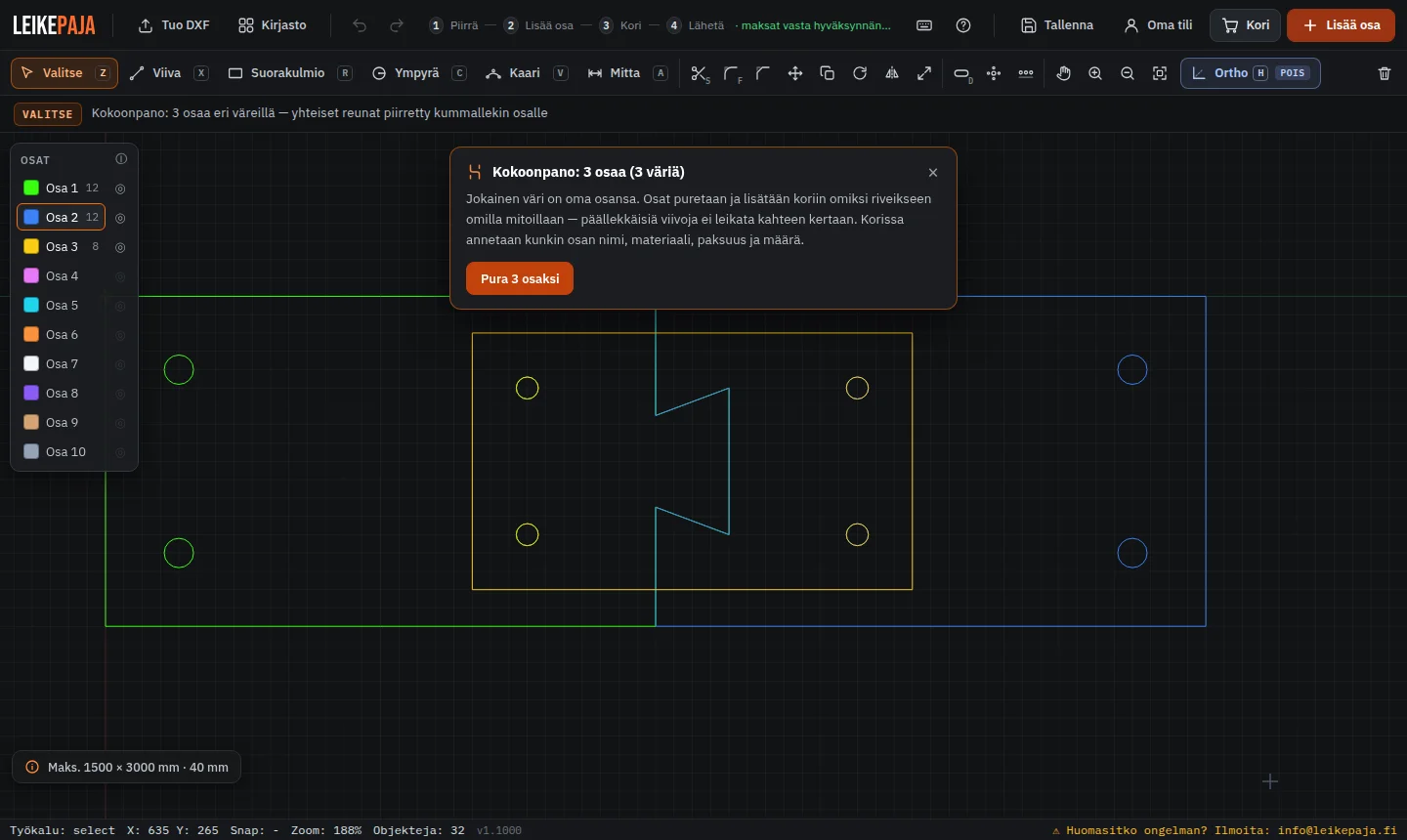Select the move arrows tool
Image resolution: width=1407 pixels, height=840 pixels.
pyautogui.click(x=795, y=73)
